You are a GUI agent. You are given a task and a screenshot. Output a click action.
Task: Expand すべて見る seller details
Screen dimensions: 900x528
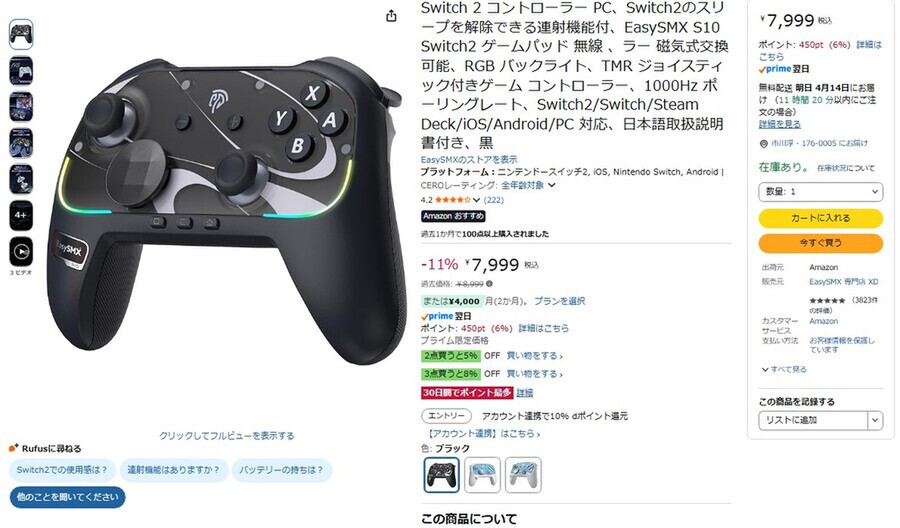pos(784,370)
